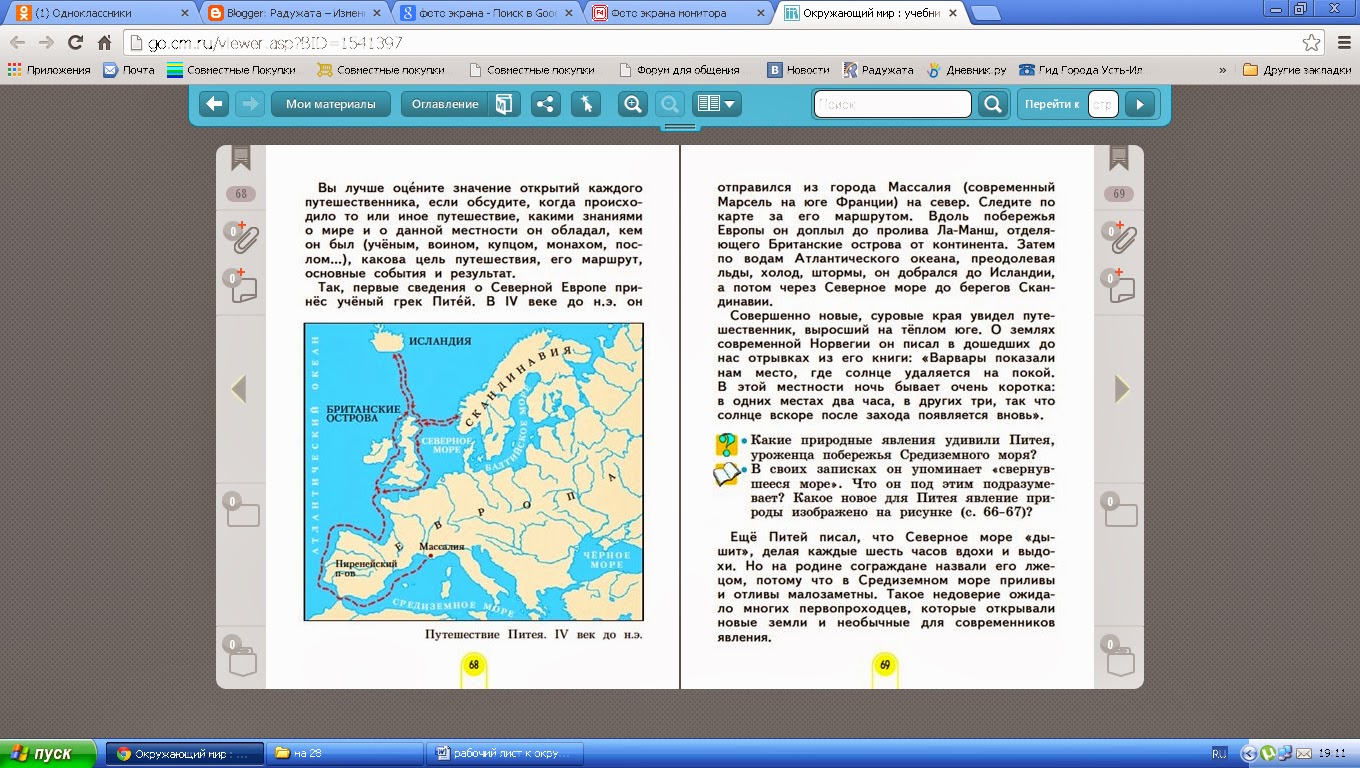Open the Оглавление table of contents

click(x=445, y=104)
